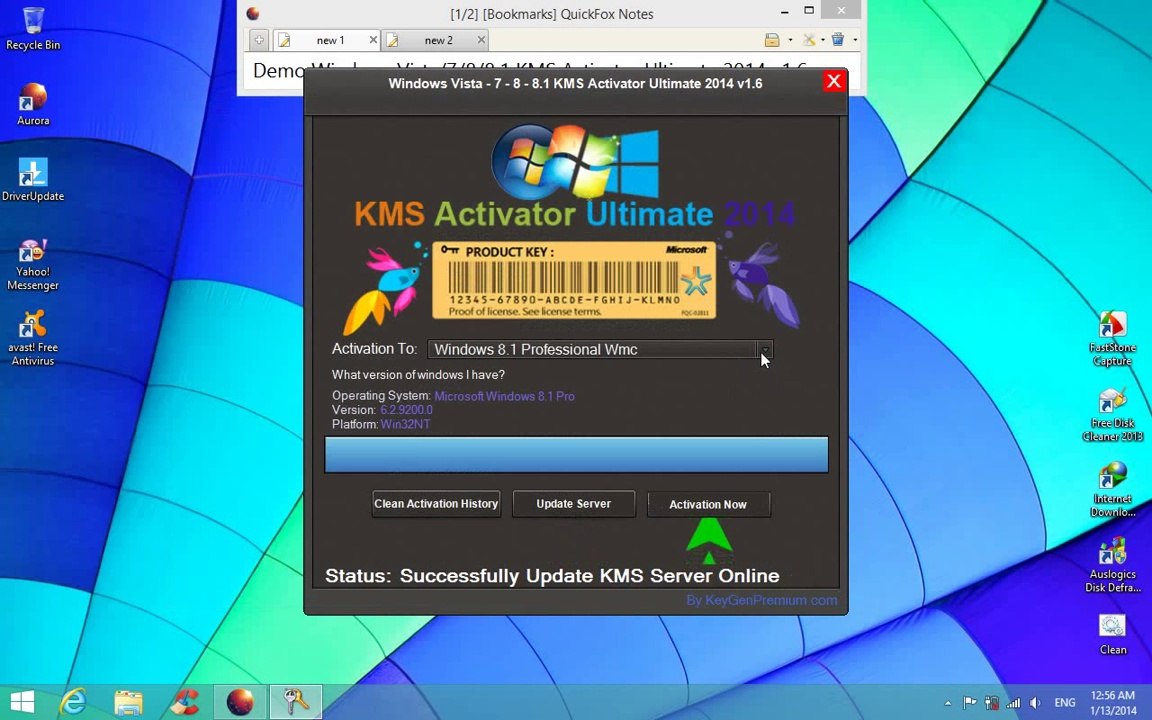Expand the Activation To dropdown arrow

tap(765, 349)
